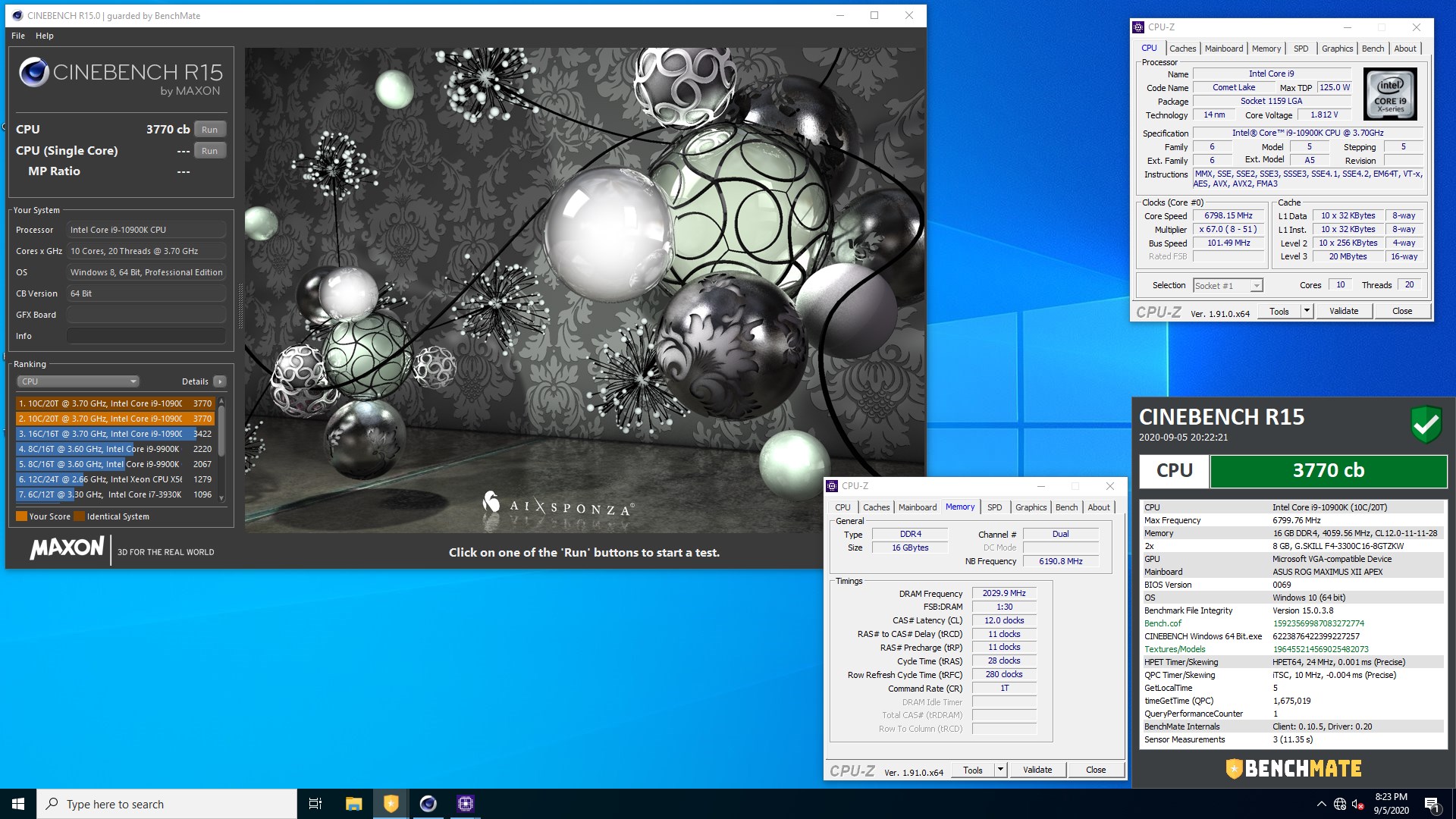This screenshot has width=1456, height=819.
Task: Select ranking entry 7 i7-3930K
Action: (x=115, y=494)
